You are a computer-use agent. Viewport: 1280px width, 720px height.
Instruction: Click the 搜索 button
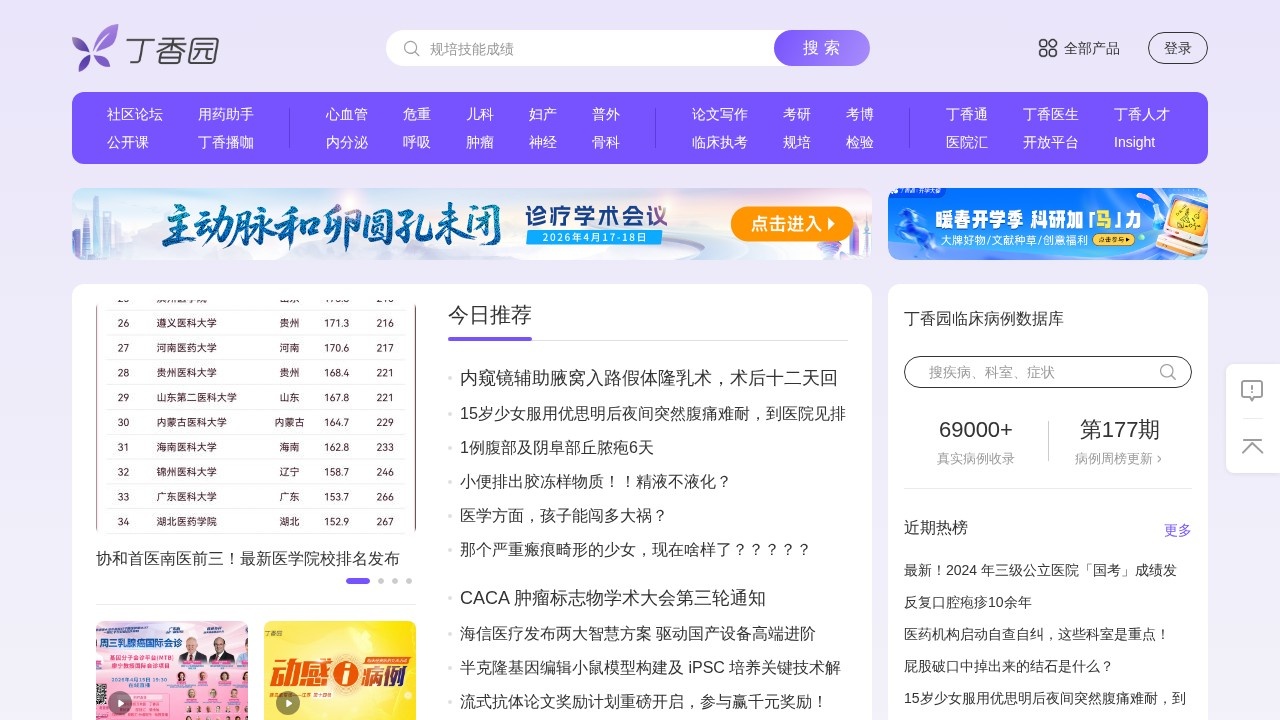(x=822, y=48)
